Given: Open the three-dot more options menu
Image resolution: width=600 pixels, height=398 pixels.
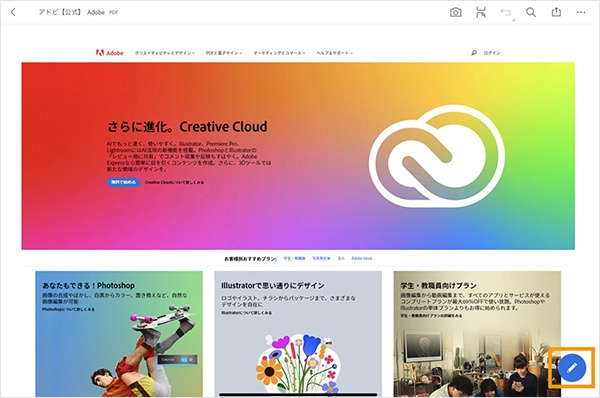Looking at the screenshot, I should coord(581,13).
